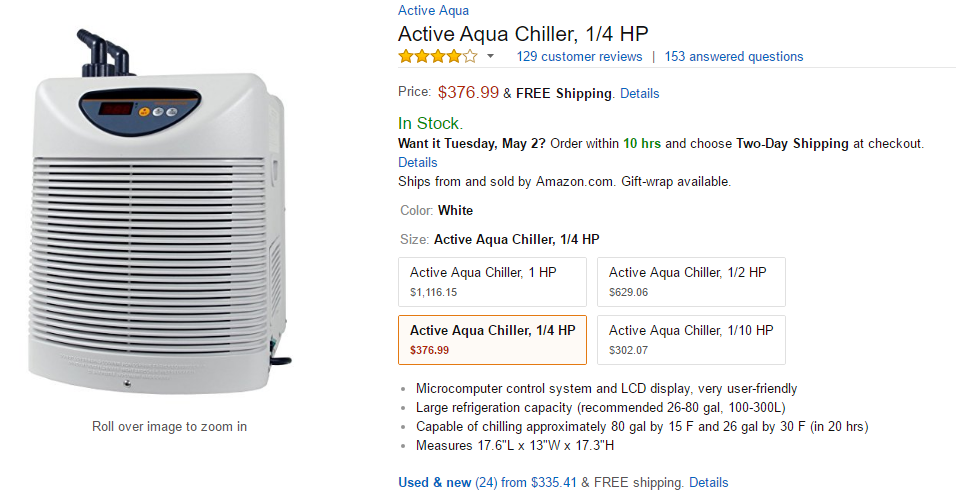The image size is (956, 492).
Task: Click the star rating icons
Action: coord(437,56)
